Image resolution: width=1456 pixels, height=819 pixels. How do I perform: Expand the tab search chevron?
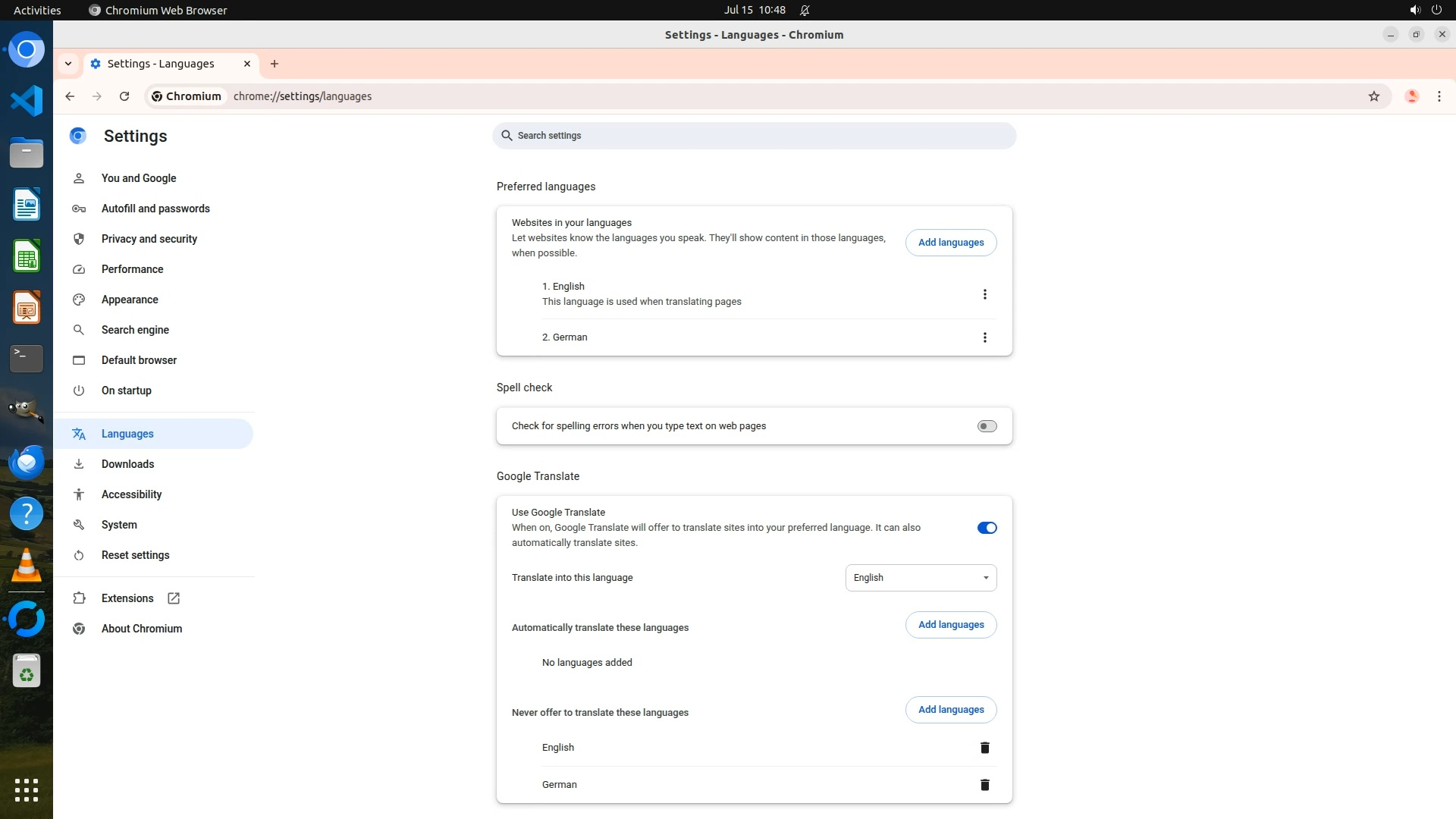coord(68,64)
